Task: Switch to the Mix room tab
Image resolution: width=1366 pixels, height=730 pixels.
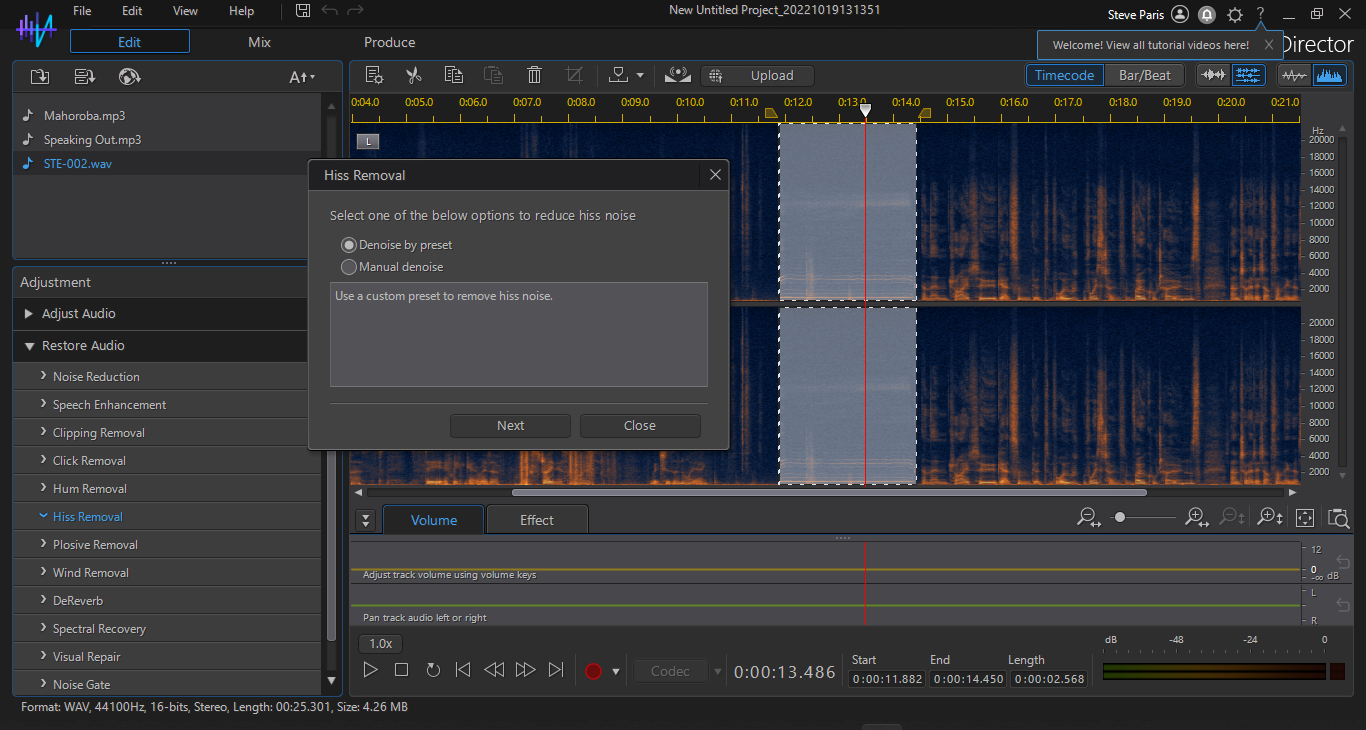Action: 259,42
